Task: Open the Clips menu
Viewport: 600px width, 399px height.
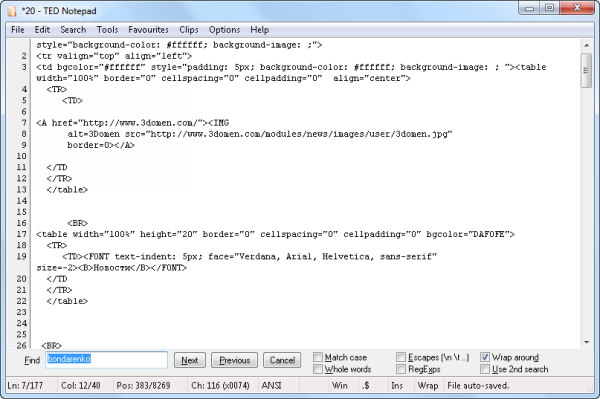Action: [x=189, y=30]
